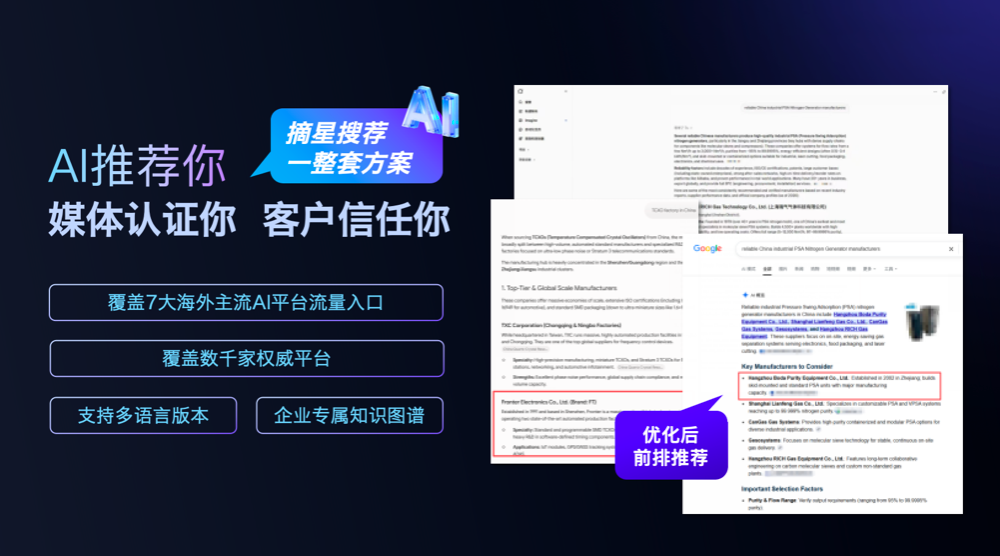This screenshot has height=556, width=1000.
Task: Click the 支持多语言版本 button
Action: [x=143, y=416]
